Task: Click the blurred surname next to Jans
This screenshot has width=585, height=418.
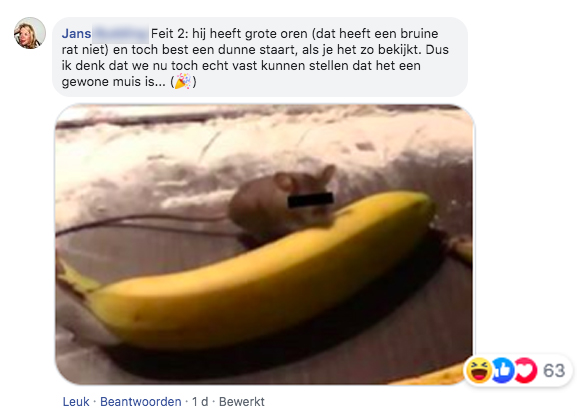Action: click(120, 34)
